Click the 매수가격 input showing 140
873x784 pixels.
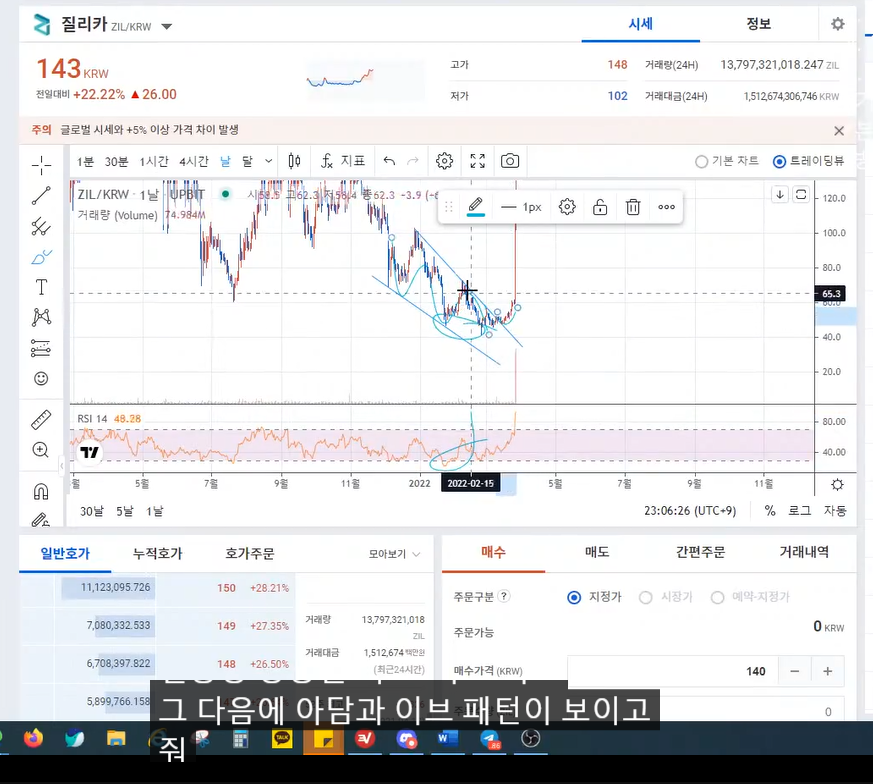[x=673, y=671]
